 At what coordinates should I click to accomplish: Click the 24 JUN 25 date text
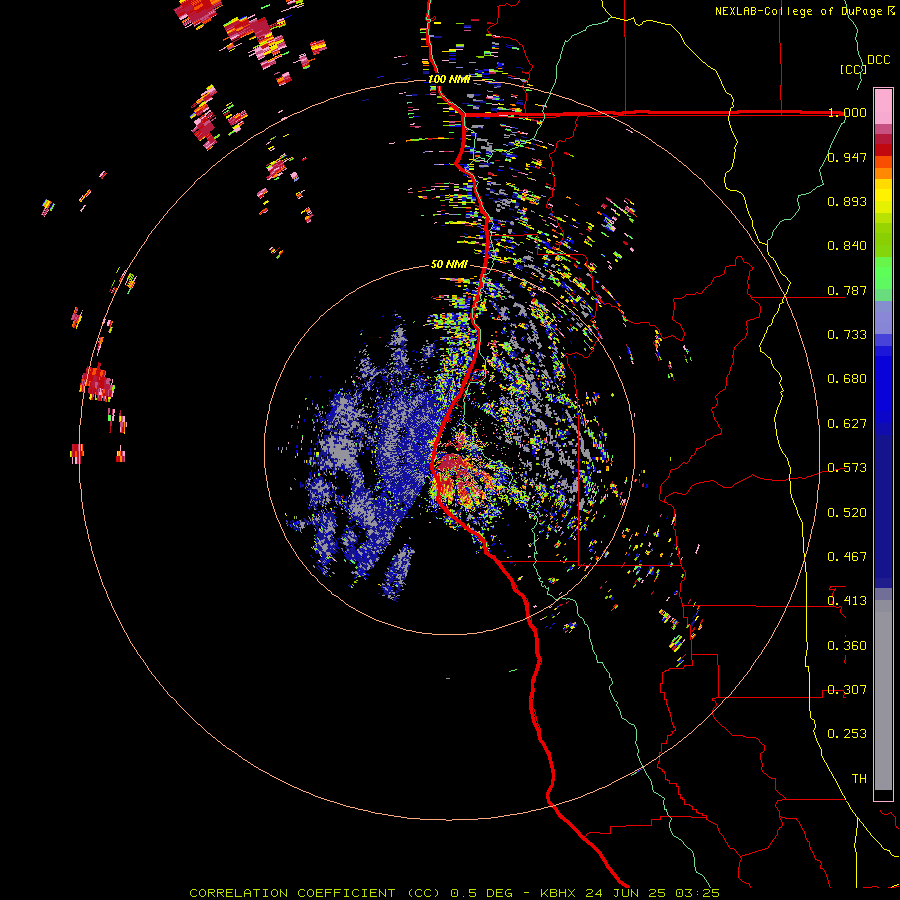point(626,893)
